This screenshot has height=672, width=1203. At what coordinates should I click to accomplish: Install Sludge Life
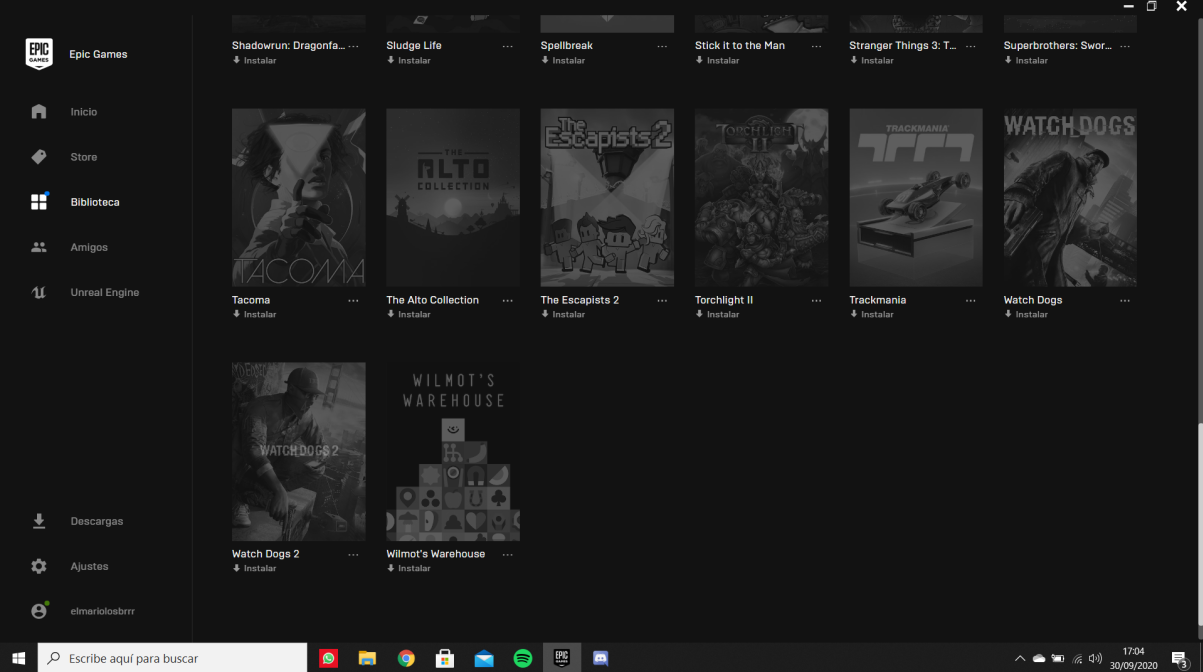(408, 60)
